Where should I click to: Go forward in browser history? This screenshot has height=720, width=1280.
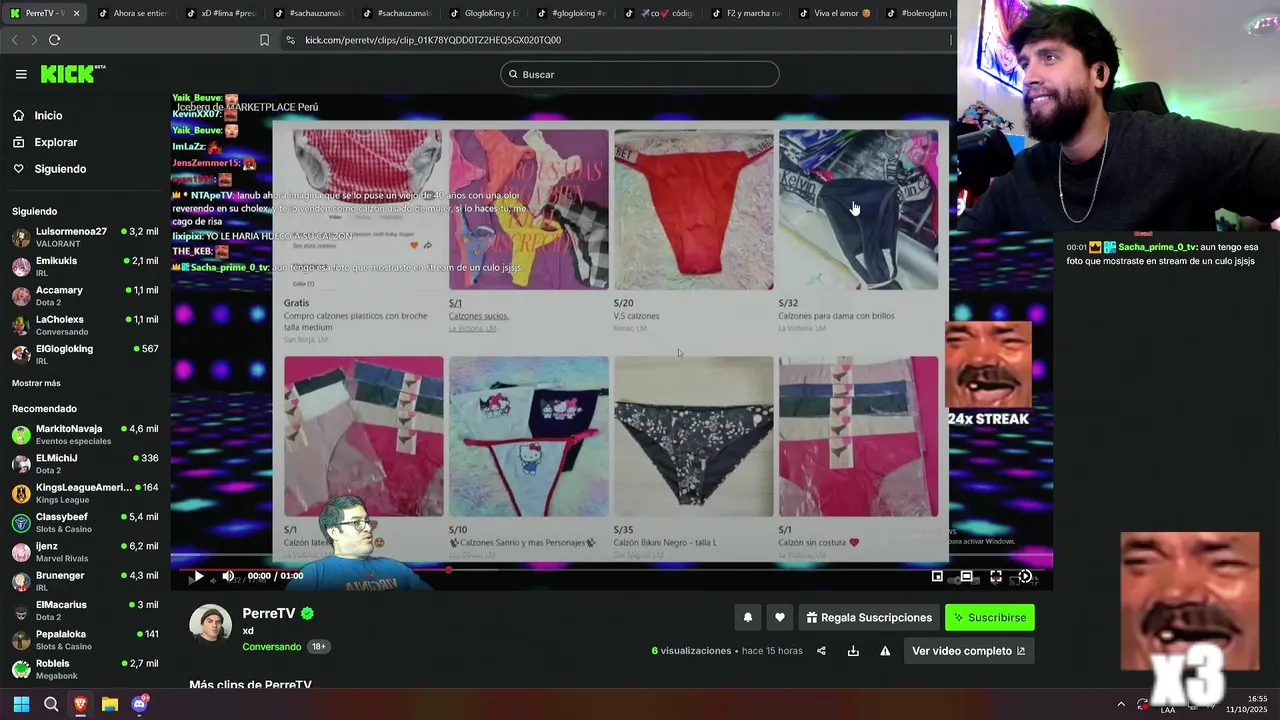(34, 40)
